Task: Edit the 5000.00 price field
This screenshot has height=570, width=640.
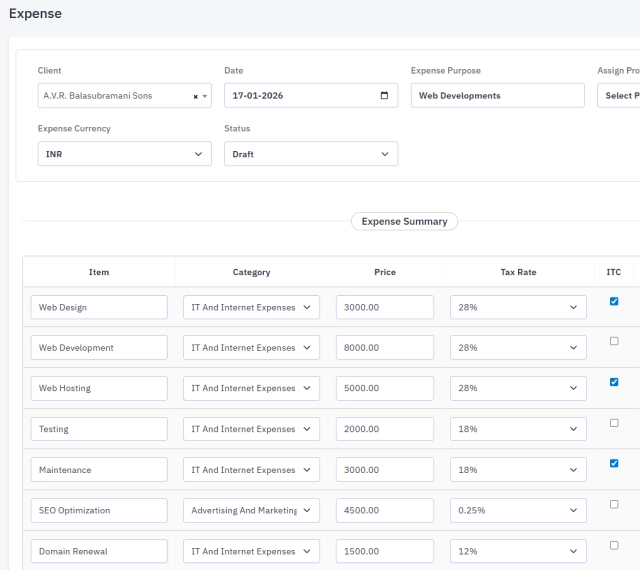Action: tap(385, 388)
